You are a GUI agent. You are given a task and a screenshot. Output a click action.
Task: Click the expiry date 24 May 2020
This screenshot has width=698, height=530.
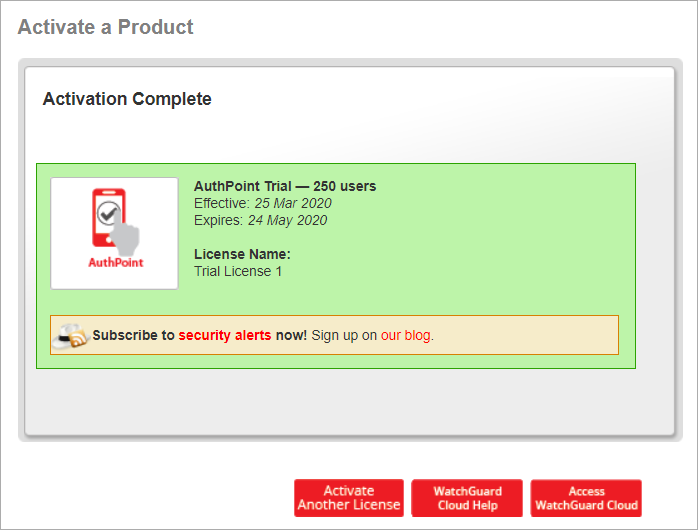[x=288, y=220]
